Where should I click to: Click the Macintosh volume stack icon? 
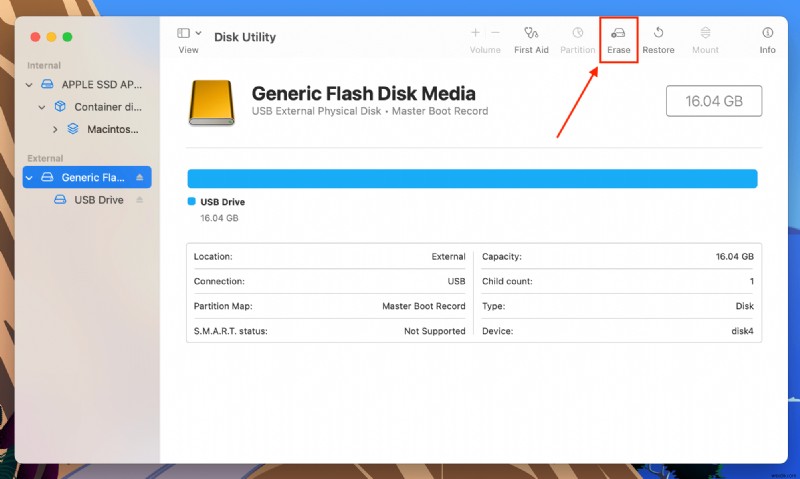click(73, 129)
